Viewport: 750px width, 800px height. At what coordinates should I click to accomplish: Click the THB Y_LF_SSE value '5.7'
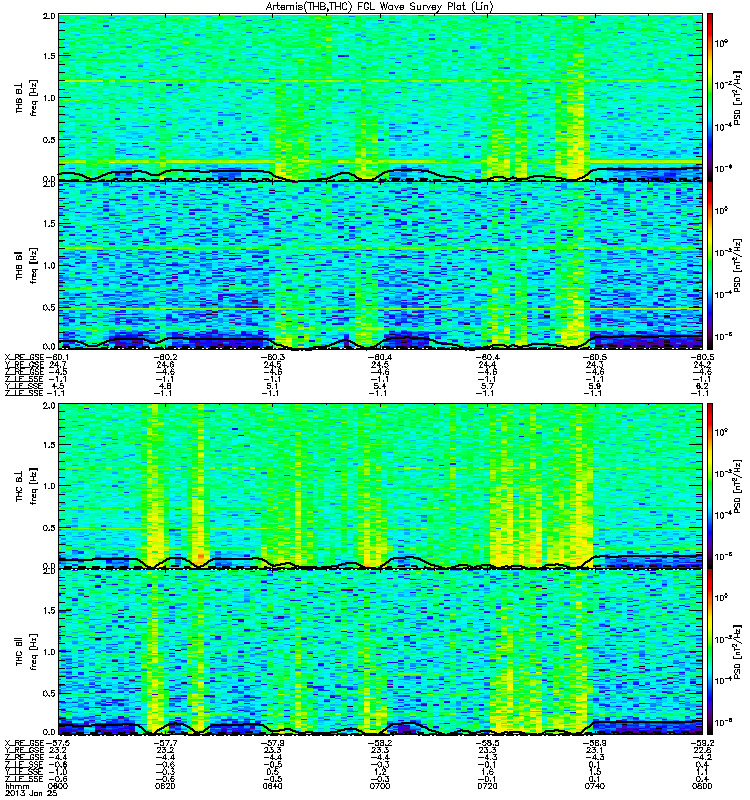pyautogui.click(x=488, y=386)
